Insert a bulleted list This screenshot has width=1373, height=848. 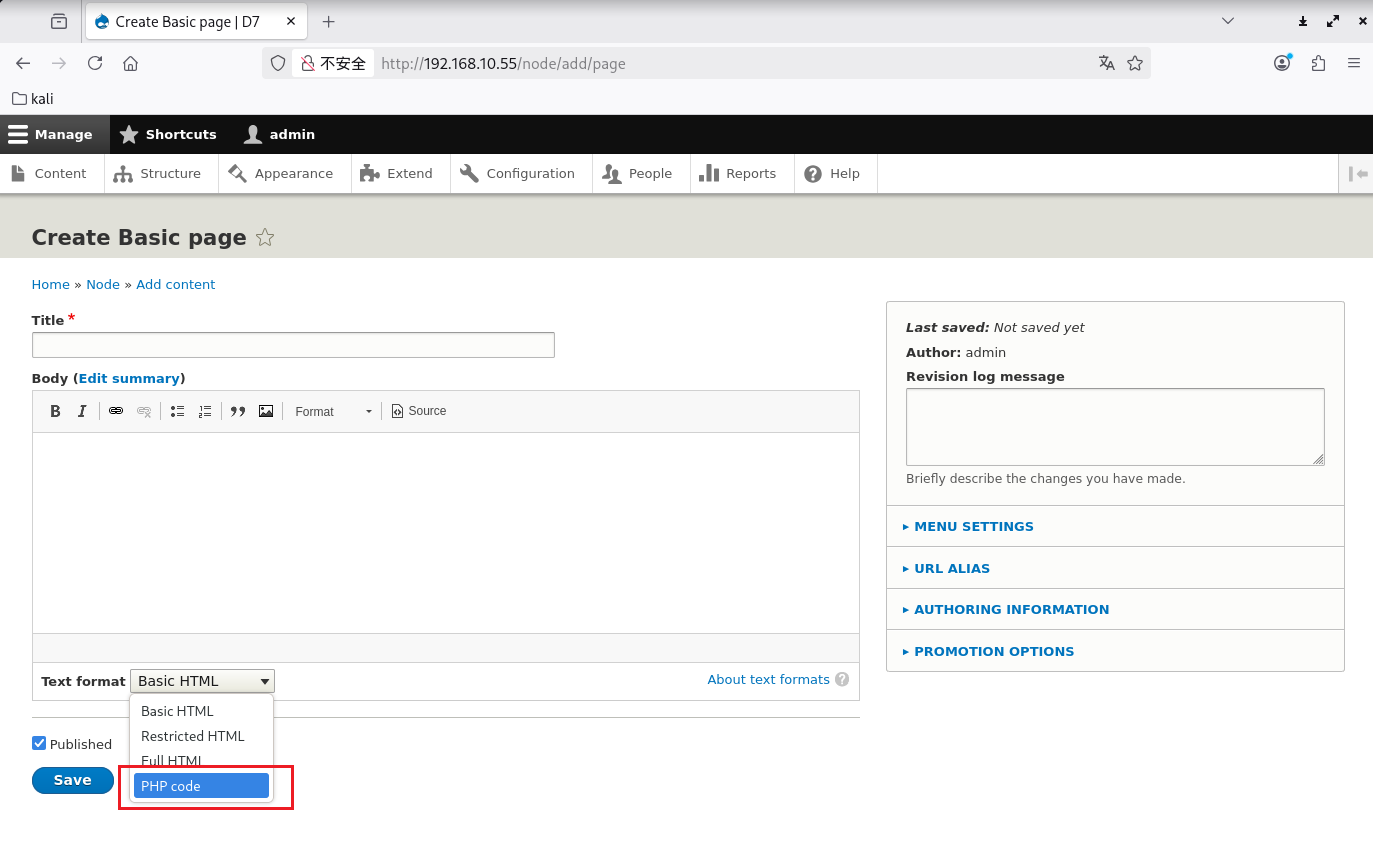177,411
